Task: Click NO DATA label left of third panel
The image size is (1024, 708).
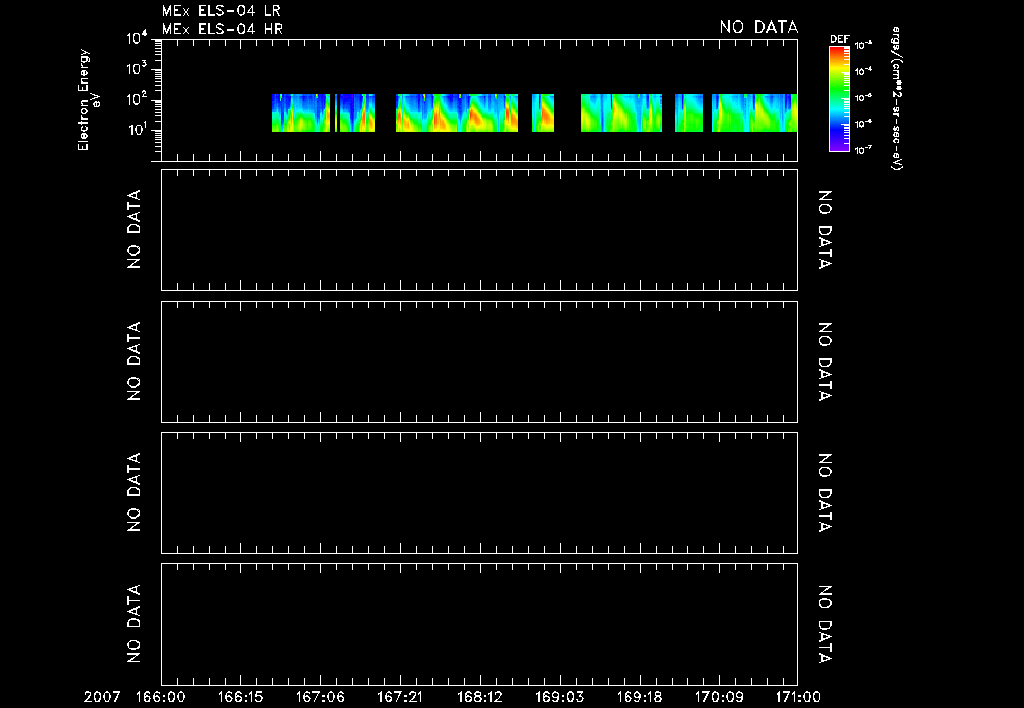Action: (134, 361)
